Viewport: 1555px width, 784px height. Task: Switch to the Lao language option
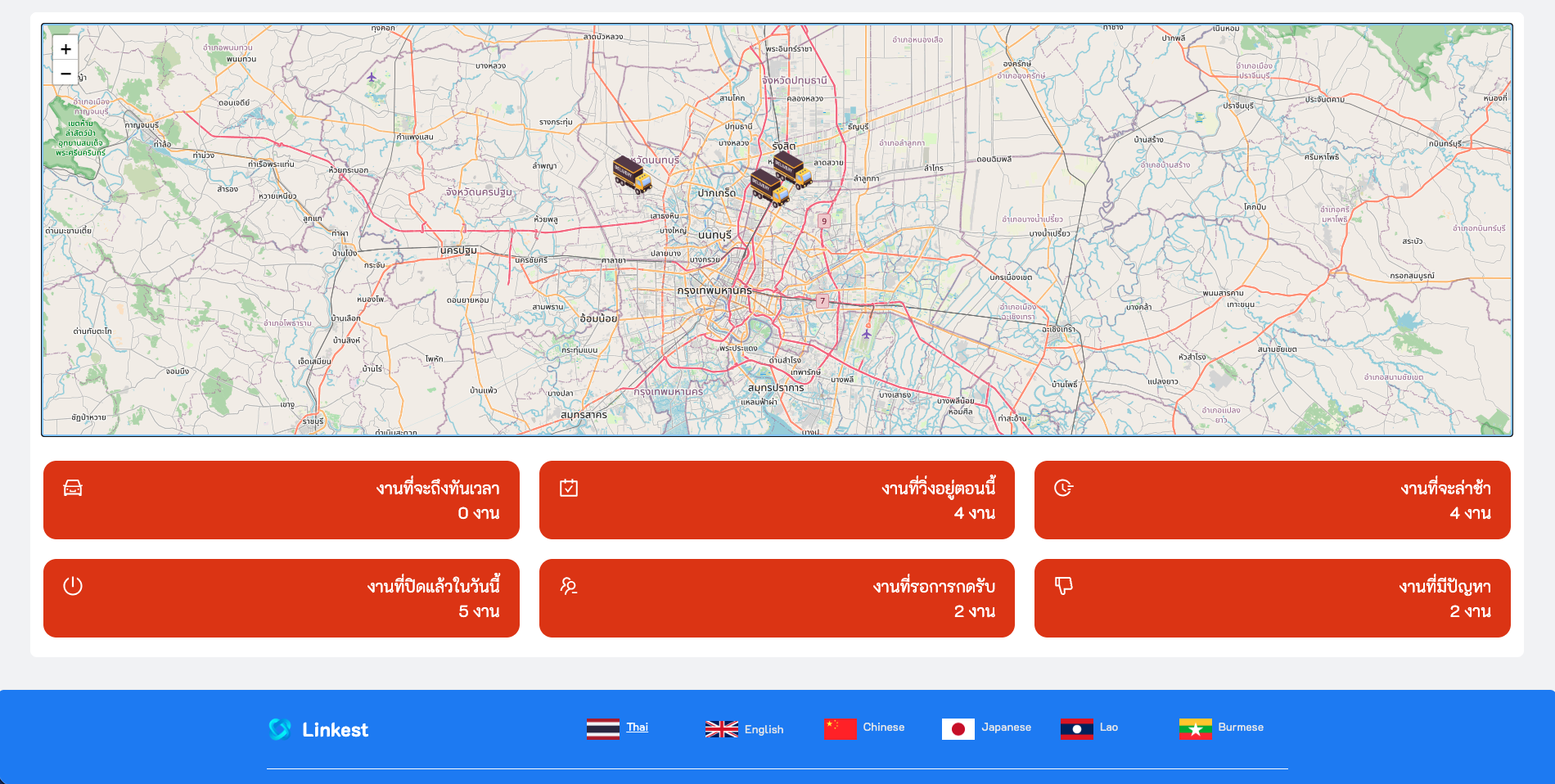coord(1109,727)
